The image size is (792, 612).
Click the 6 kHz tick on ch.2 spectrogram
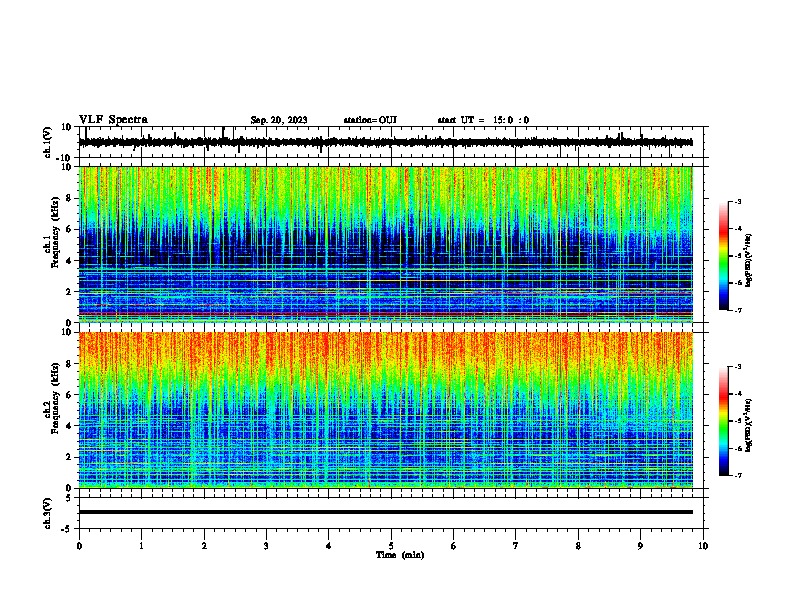point(69,395)
